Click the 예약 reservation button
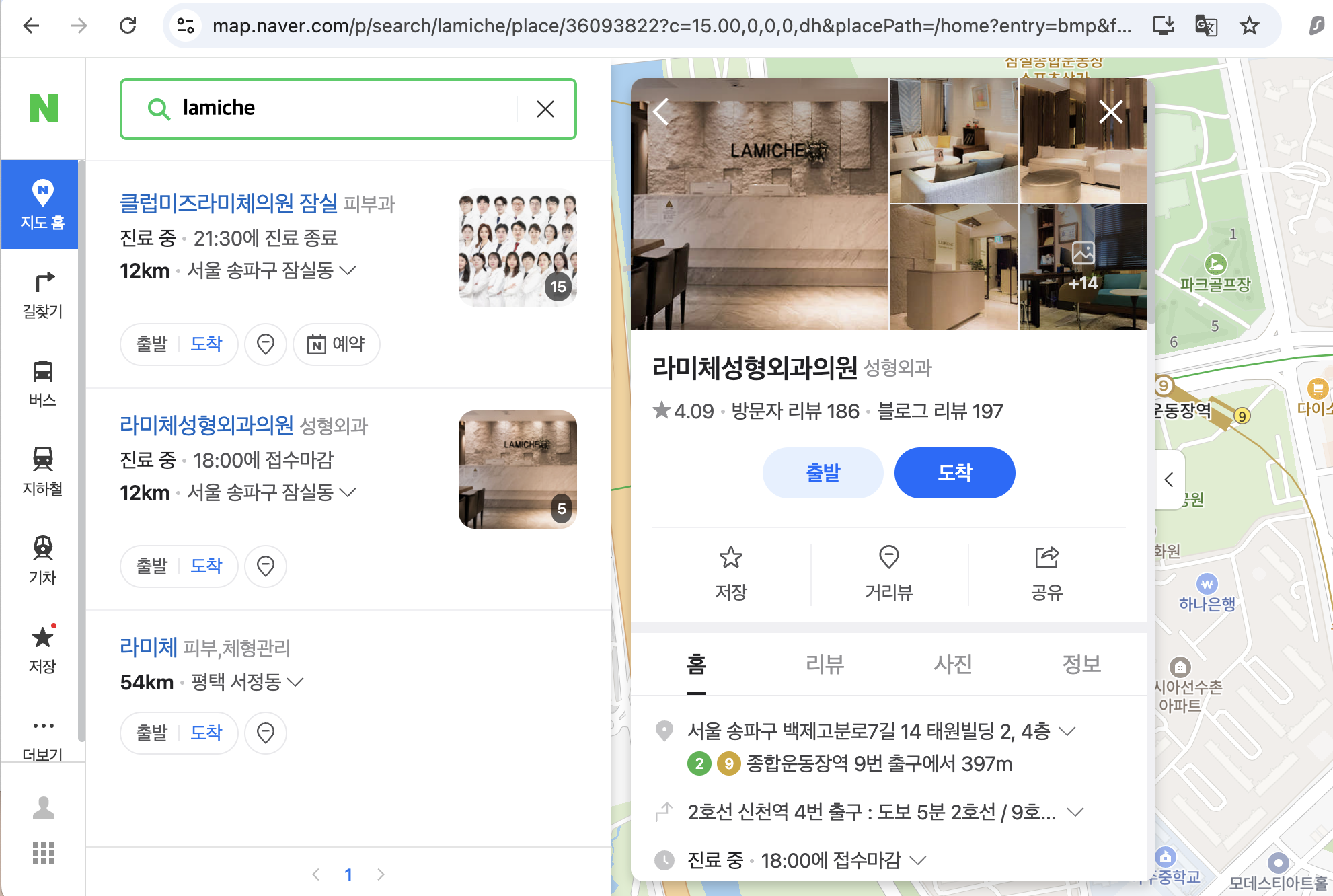1333x896 pixels. (336, 344)
